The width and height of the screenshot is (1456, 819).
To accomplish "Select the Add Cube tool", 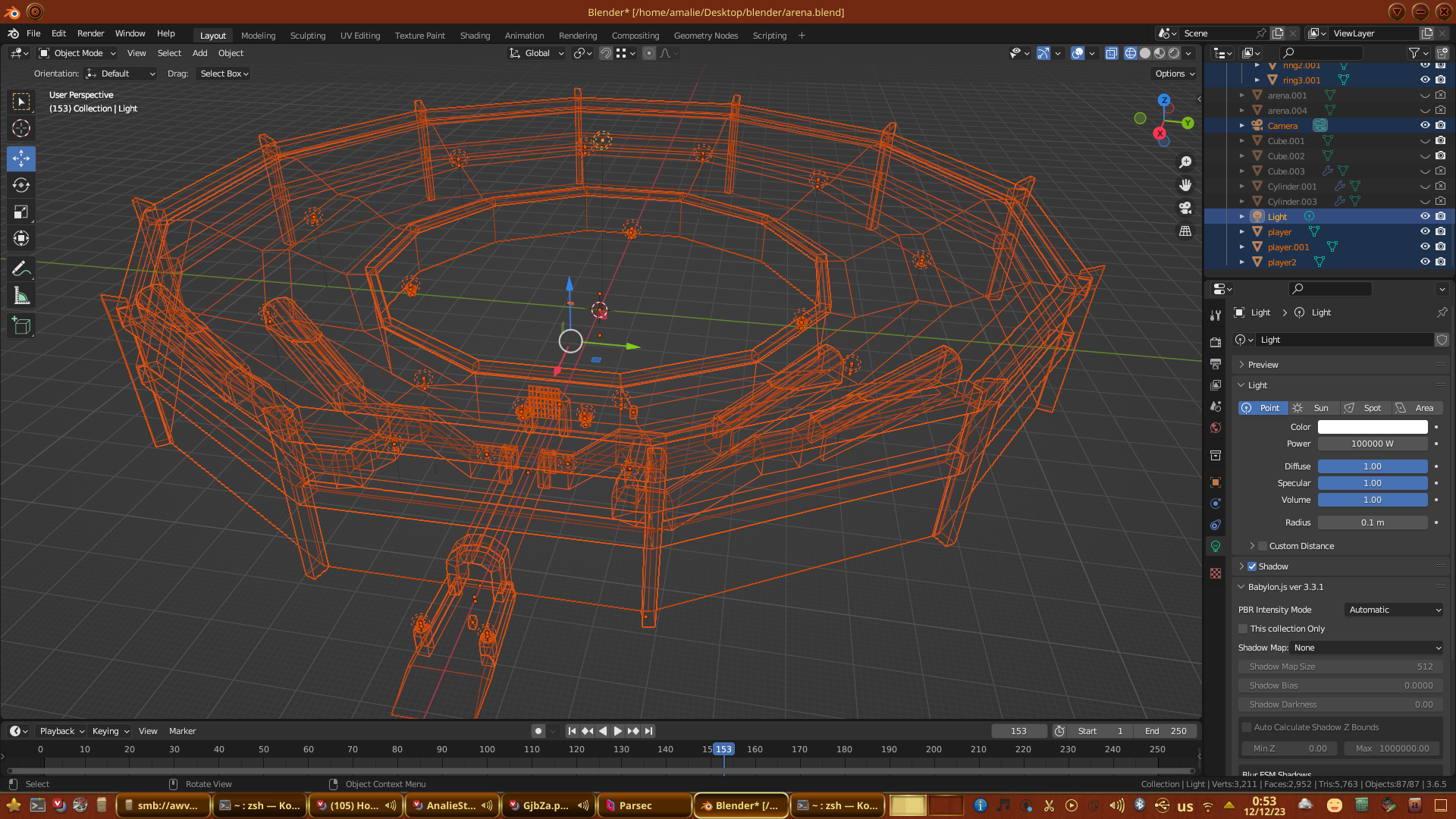I will [21, 326].
